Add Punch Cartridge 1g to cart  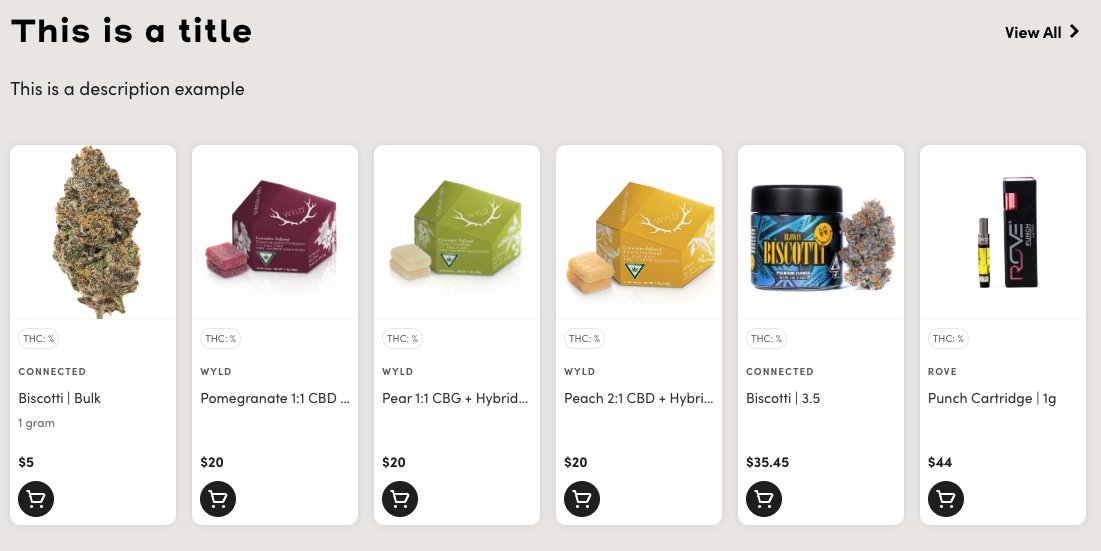click(945, 499)
